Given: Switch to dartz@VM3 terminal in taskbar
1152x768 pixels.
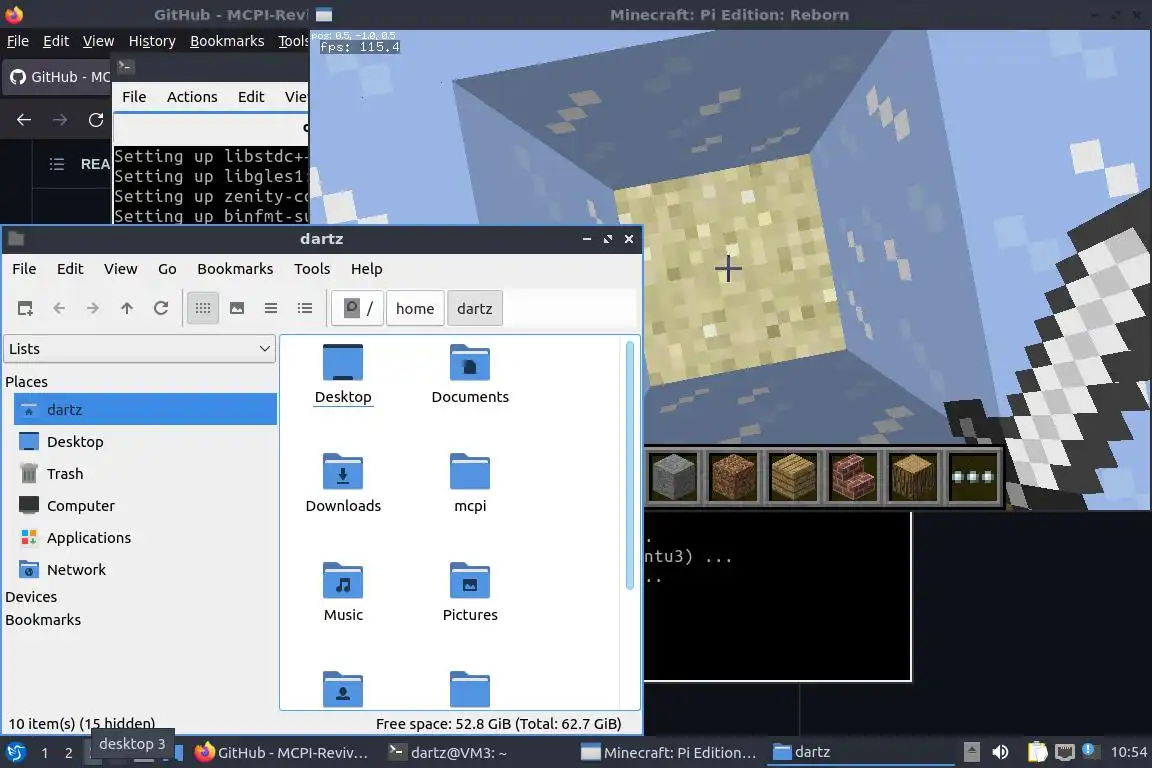Looking at the screenshot, I should [478, 752].
